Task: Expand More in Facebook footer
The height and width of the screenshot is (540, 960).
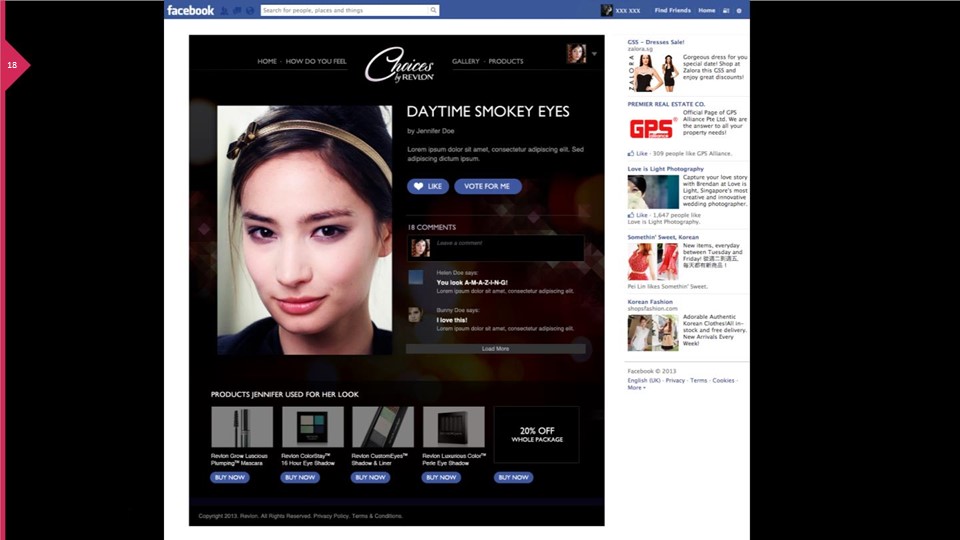Action: (636, 388)
